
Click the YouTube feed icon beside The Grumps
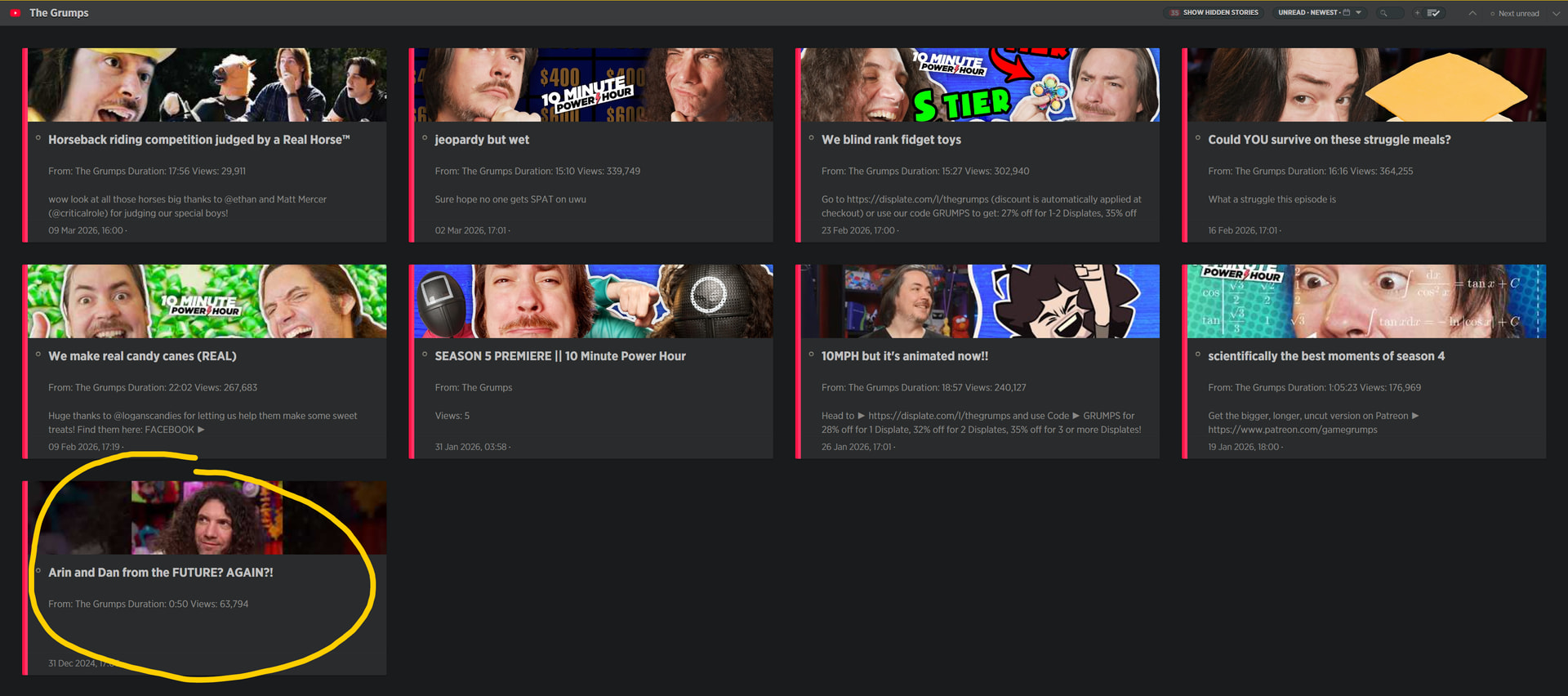[15, 13]
